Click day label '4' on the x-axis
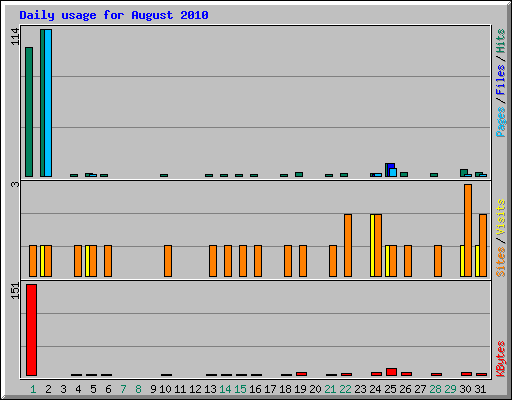The height and width of the screenshot is (400, 512). tap(78, 389)
